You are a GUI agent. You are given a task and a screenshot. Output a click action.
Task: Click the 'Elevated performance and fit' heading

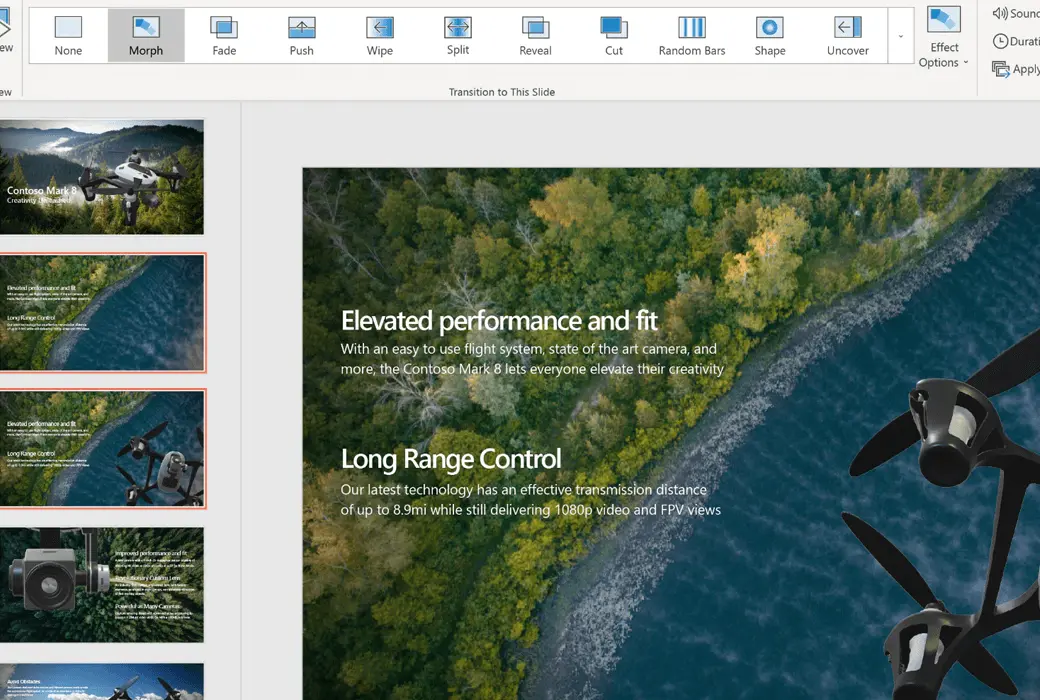[499, 321]
